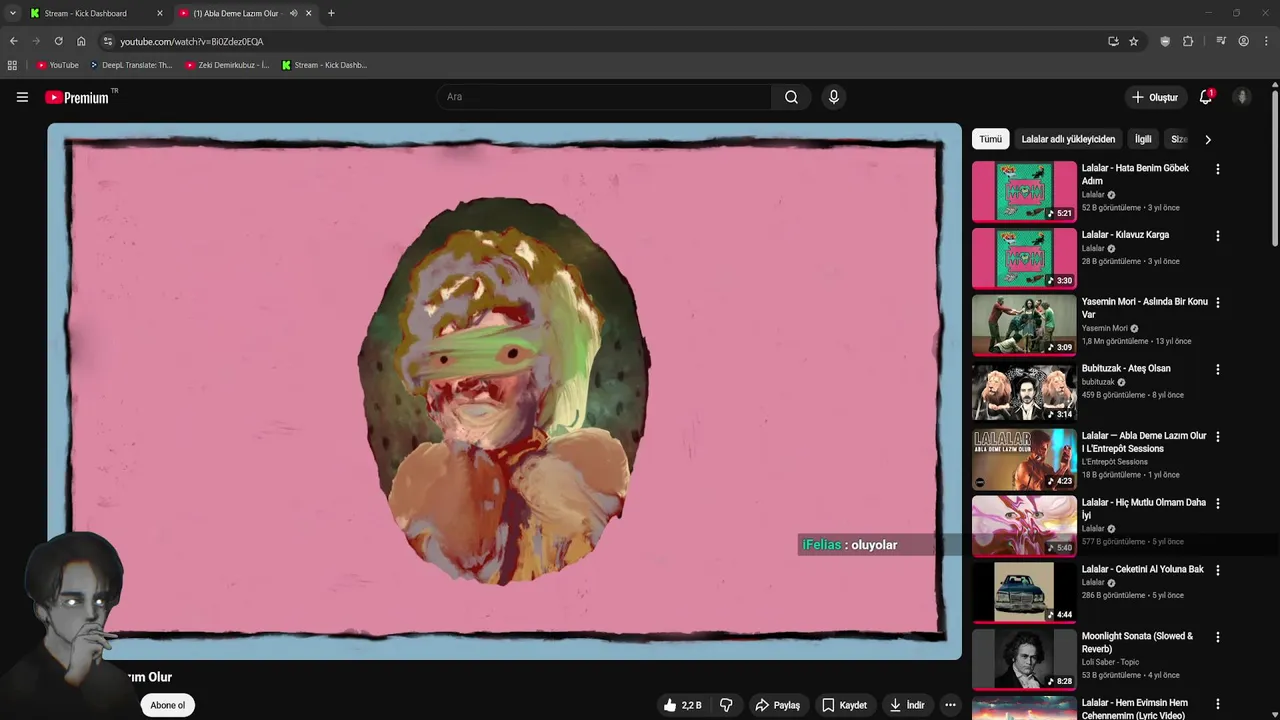This screenshot has height=720, width=1280.
Task: Click the address bar URL
Action: 192,41
